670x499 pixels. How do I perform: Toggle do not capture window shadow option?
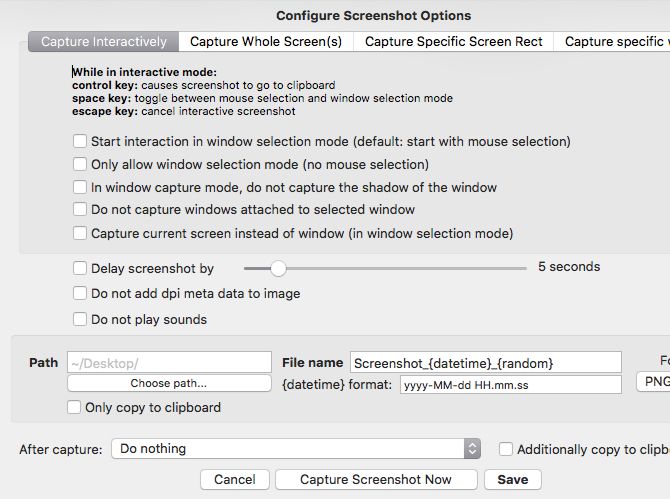coord(81,187)
